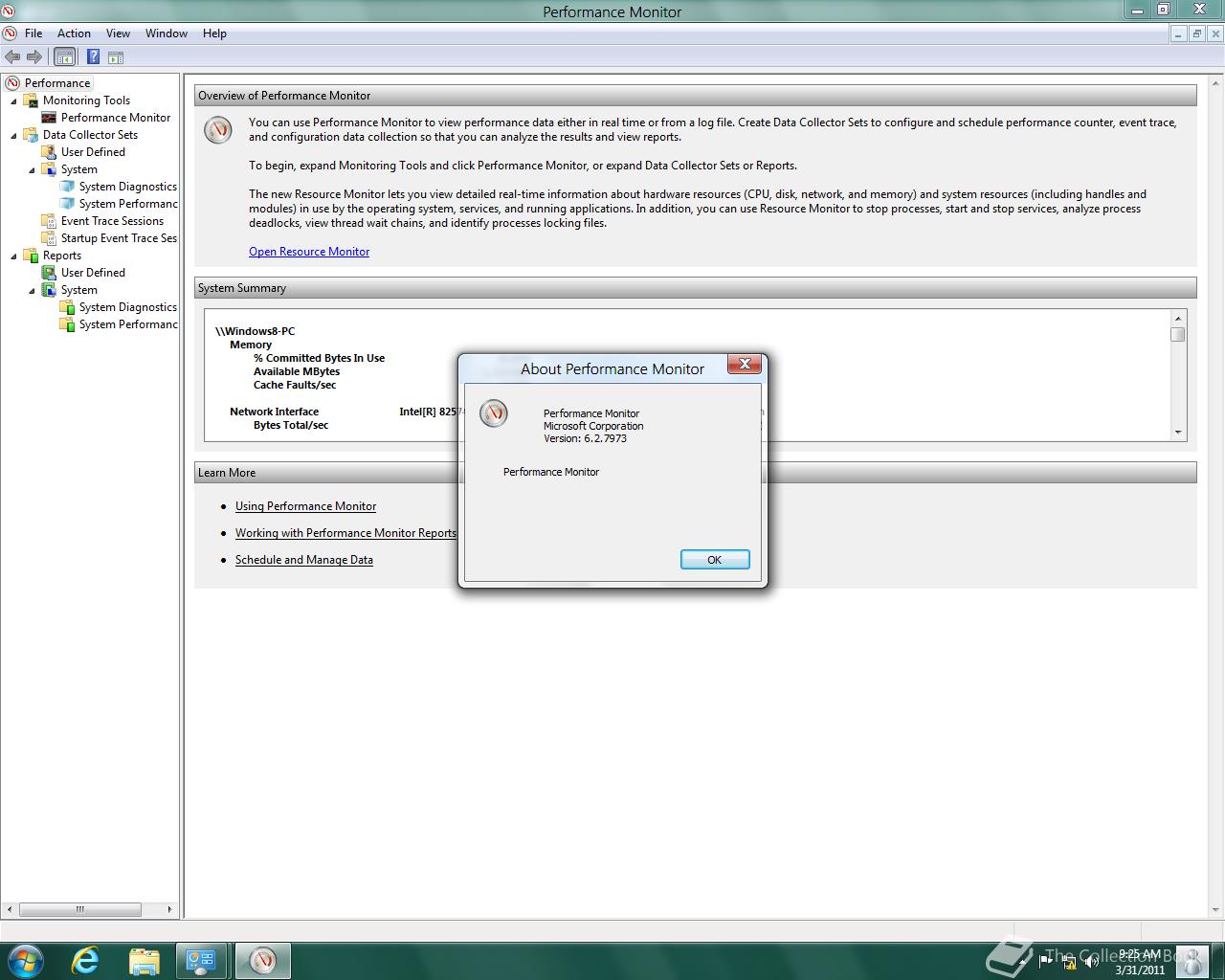The image size is (1225, 980).
Task: Click the blue Help icon in the toolbar
Action: 93,57
